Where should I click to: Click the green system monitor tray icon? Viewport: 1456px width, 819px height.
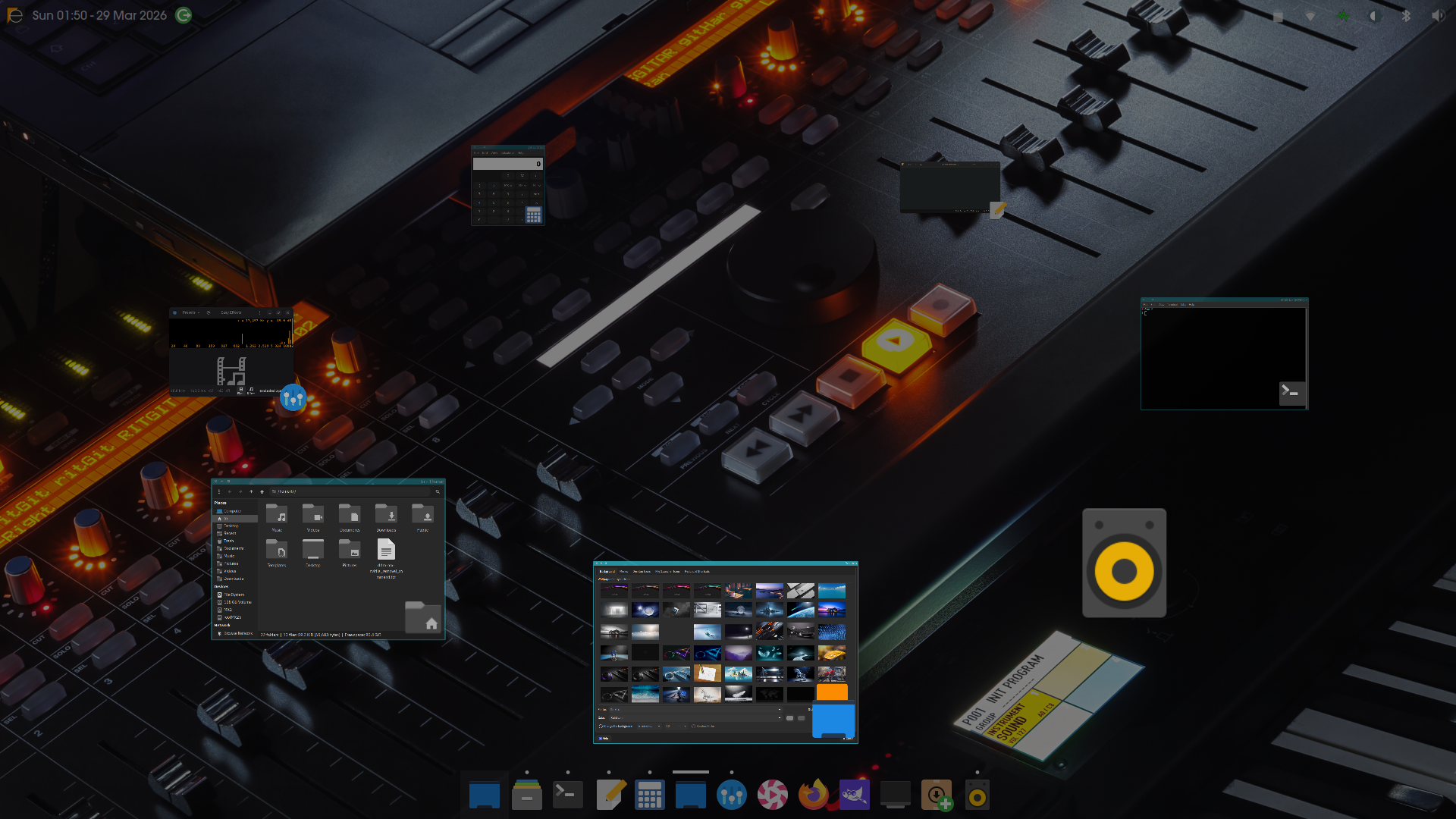(1342, 16)
